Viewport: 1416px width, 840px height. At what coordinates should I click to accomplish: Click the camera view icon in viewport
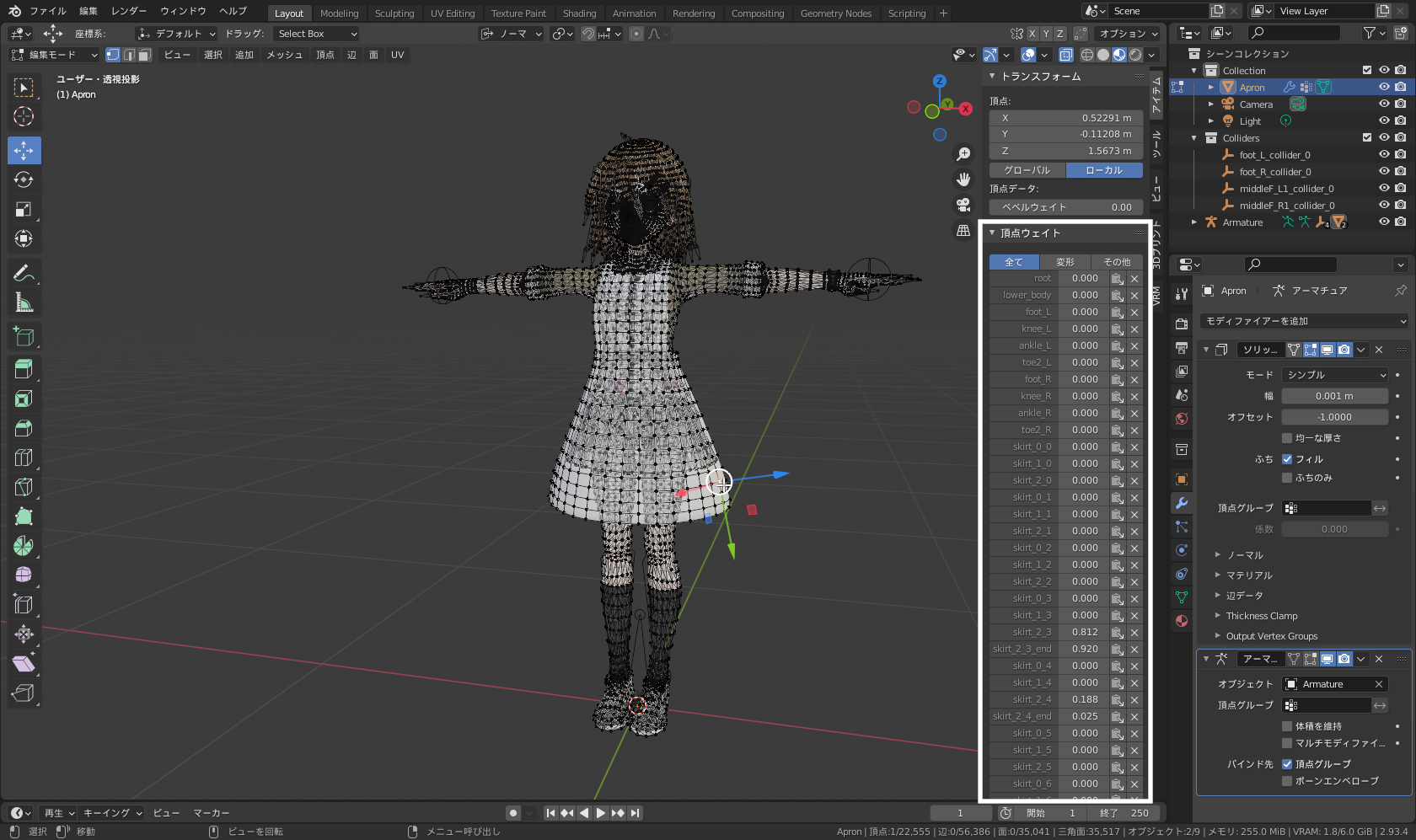pyautogui.click(x=963, y=205)
